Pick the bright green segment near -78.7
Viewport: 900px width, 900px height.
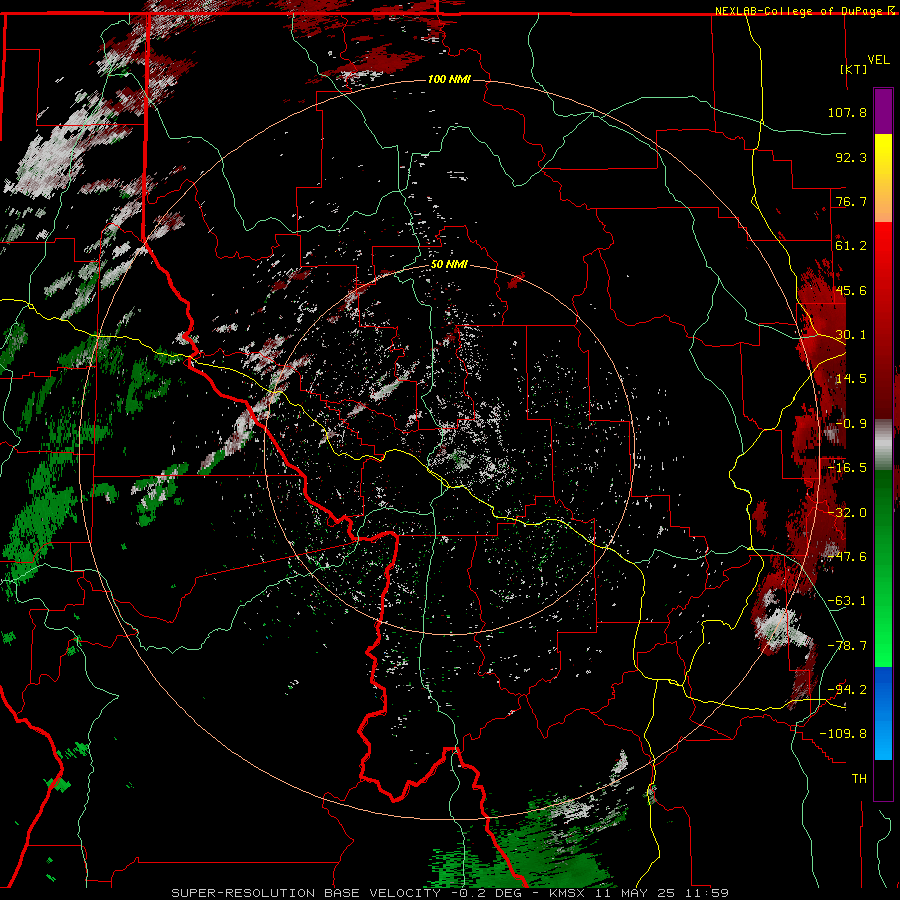pos(883,646)
